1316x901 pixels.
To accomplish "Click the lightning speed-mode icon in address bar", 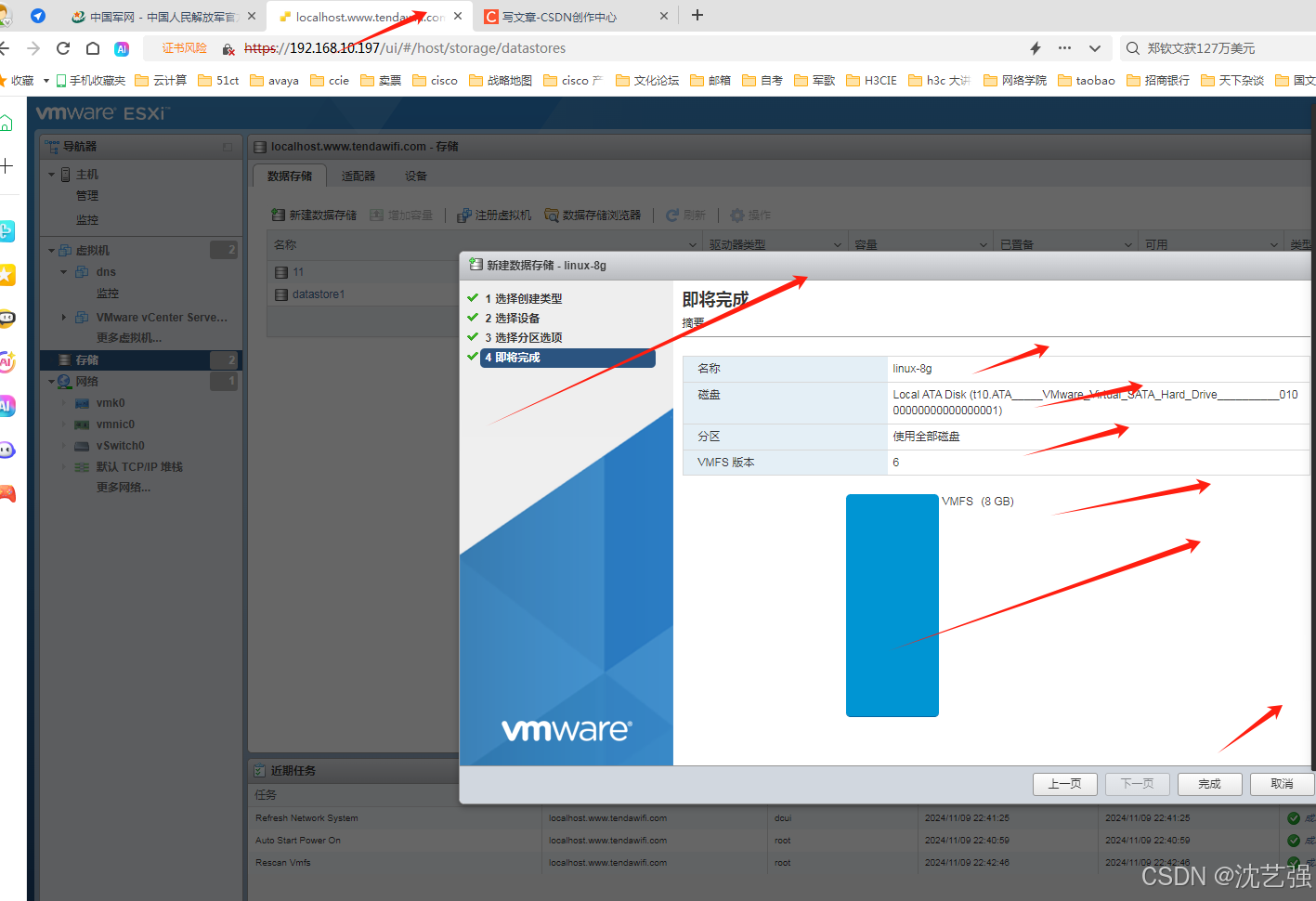I will tap(1036, 48).
